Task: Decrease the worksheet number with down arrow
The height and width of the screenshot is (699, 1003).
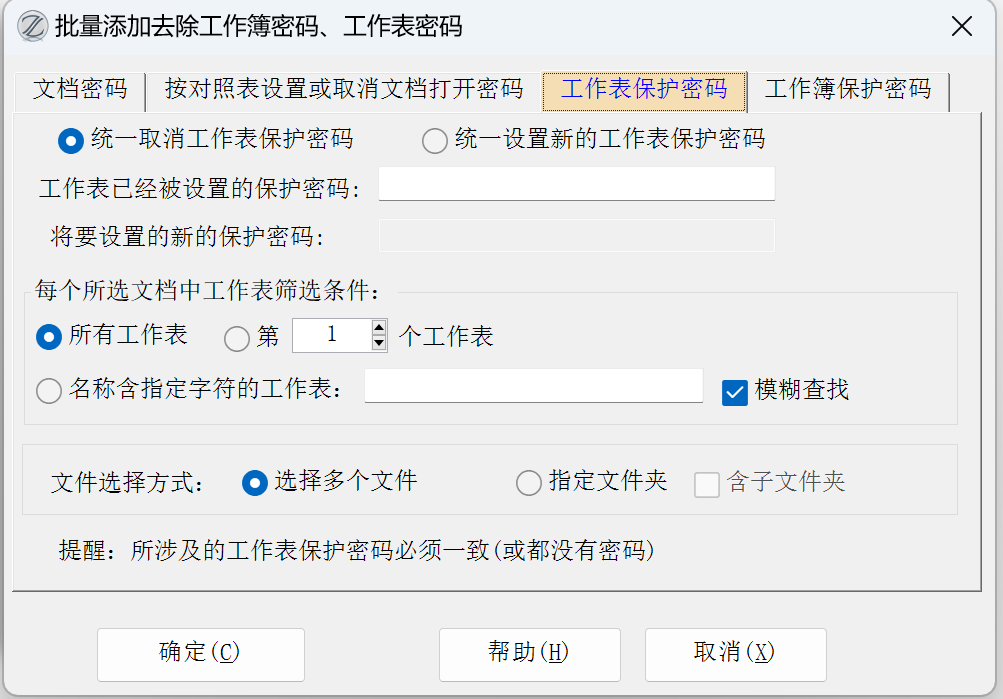Action: (379, 343)
